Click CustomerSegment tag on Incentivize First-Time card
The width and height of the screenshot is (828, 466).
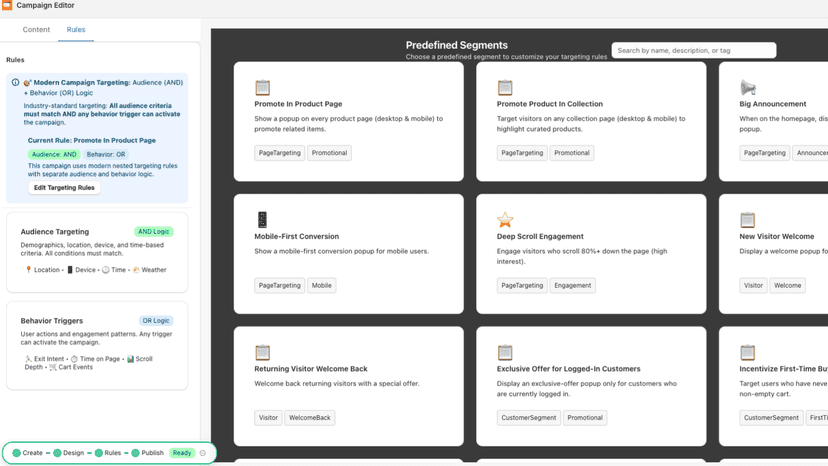point(771,417)
